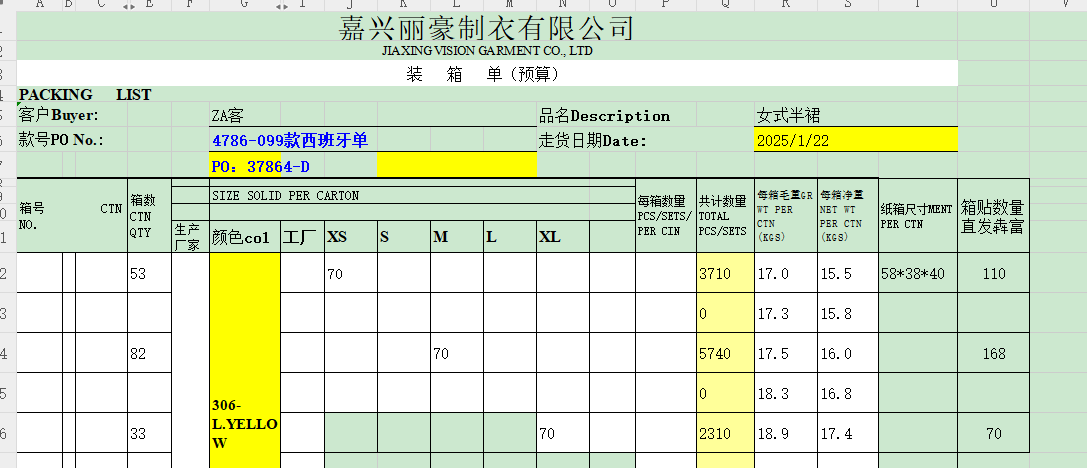Expand hidden columns between D and E

(x=129, y=6)
